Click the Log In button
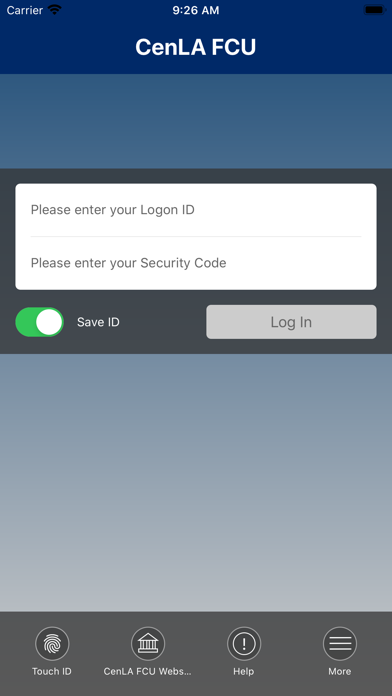This screenshot has width=392, height=696. tap(291, 322)
